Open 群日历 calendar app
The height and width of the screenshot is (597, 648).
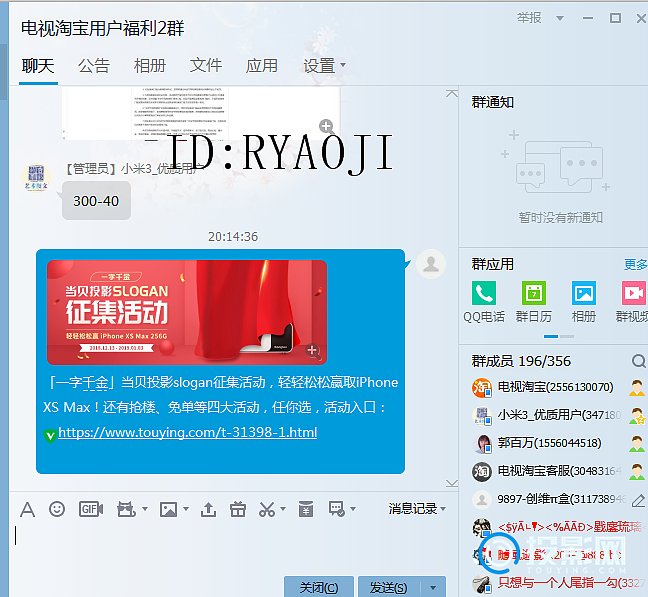point(534,293)
